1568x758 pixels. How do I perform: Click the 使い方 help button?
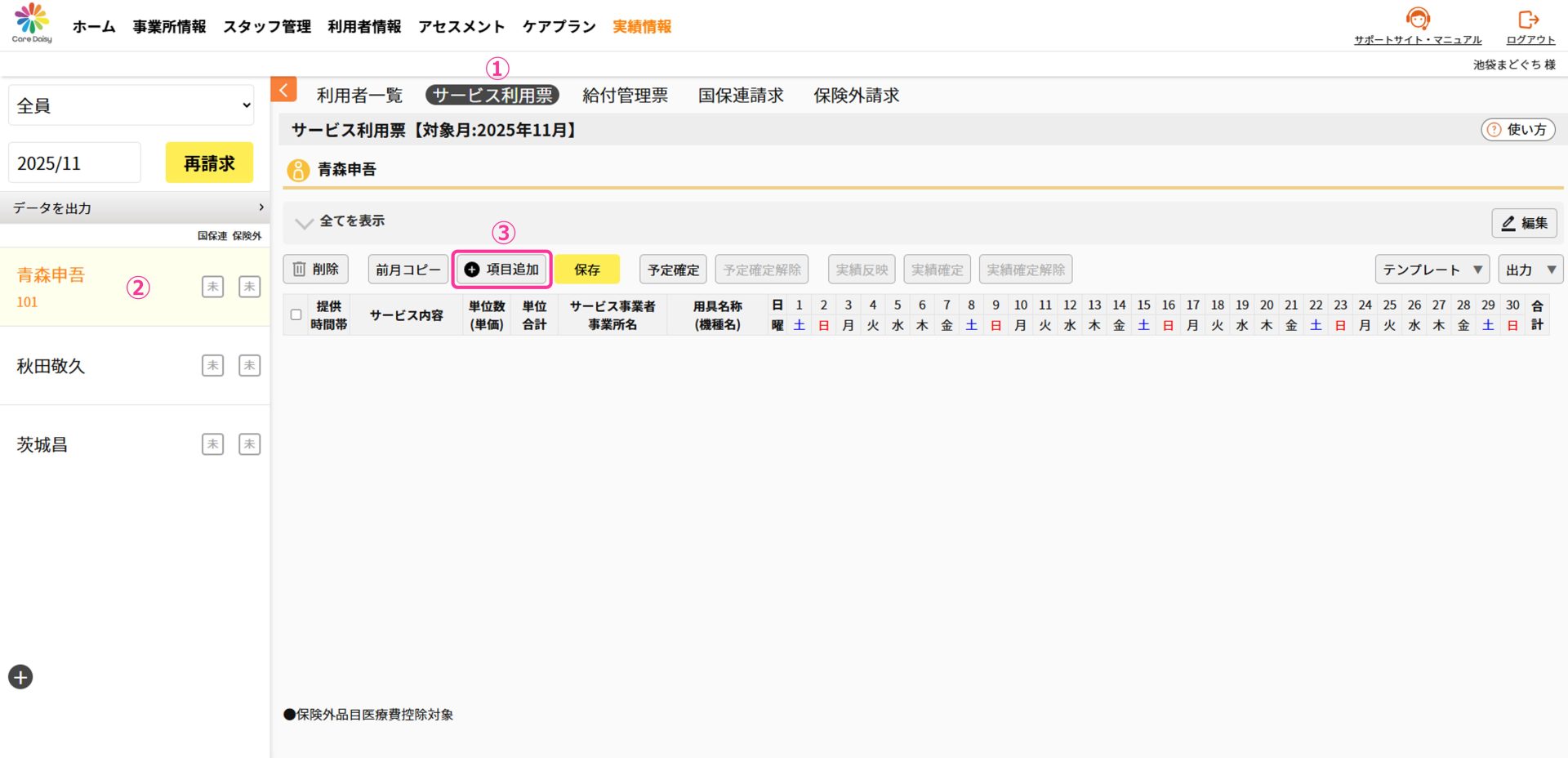[x=1517, y=130]
